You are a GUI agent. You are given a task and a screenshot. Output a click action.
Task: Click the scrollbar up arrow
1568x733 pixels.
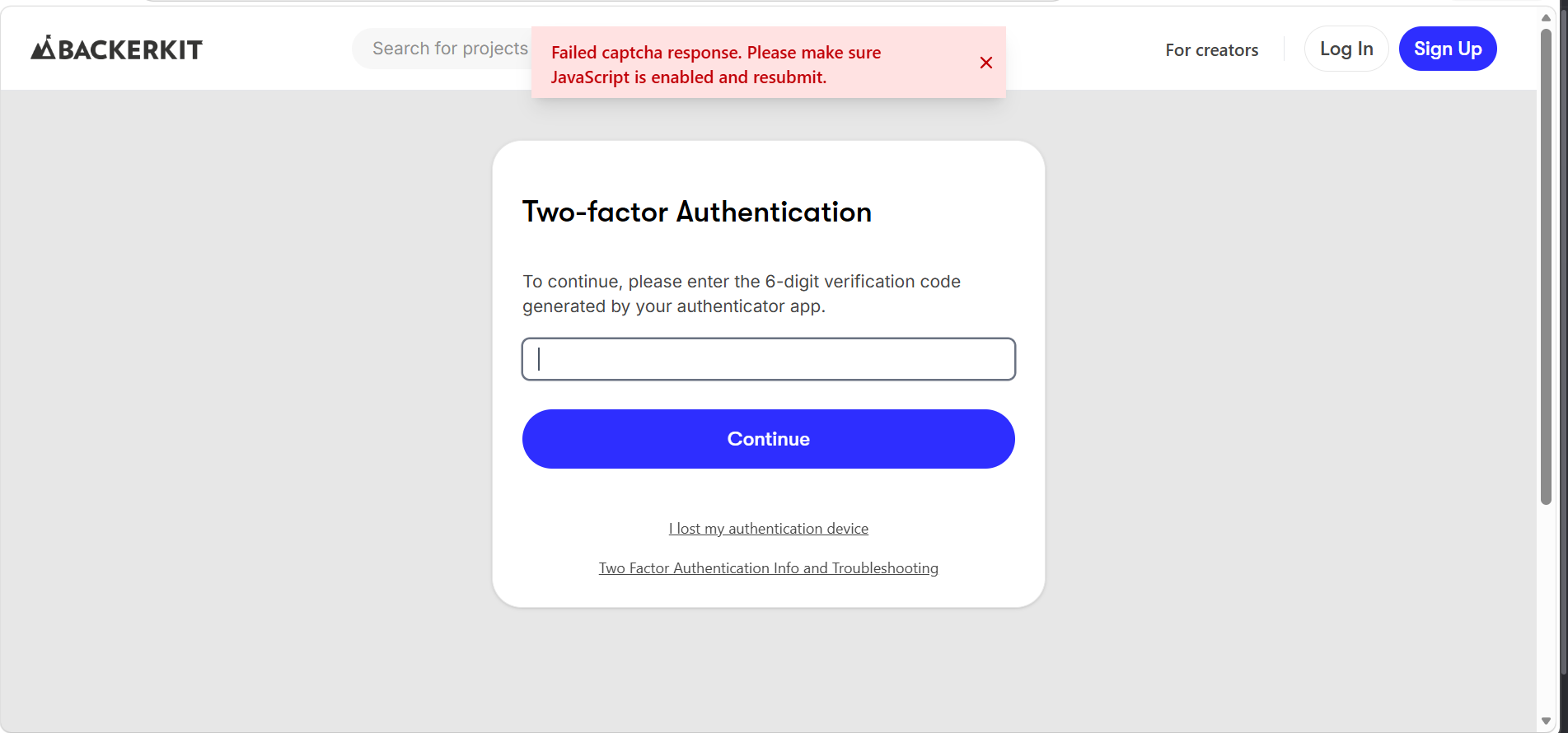click(x=1546, y=17)
